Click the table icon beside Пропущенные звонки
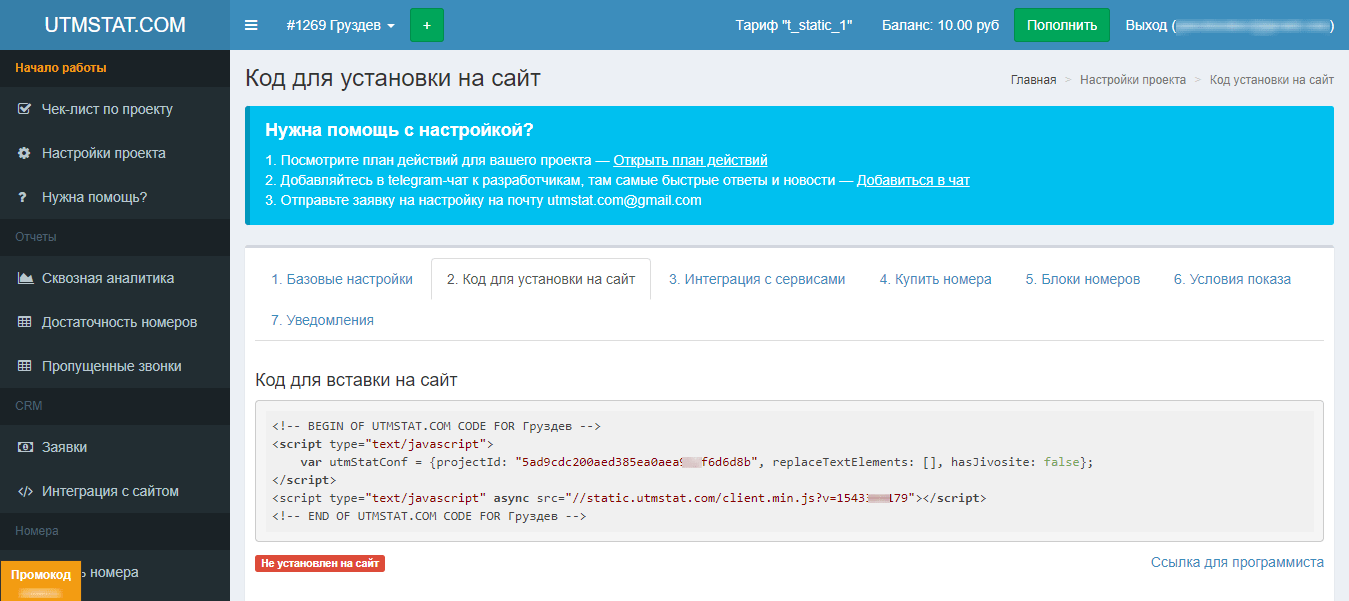The image size is (1349, 601). tap(25, 366)
